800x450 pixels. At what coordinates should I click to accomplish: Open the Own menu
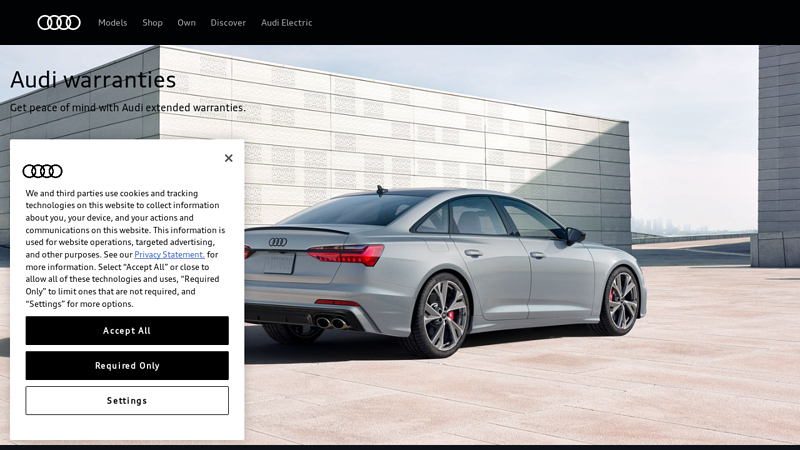pyautogui.click(x=186, y=22)
